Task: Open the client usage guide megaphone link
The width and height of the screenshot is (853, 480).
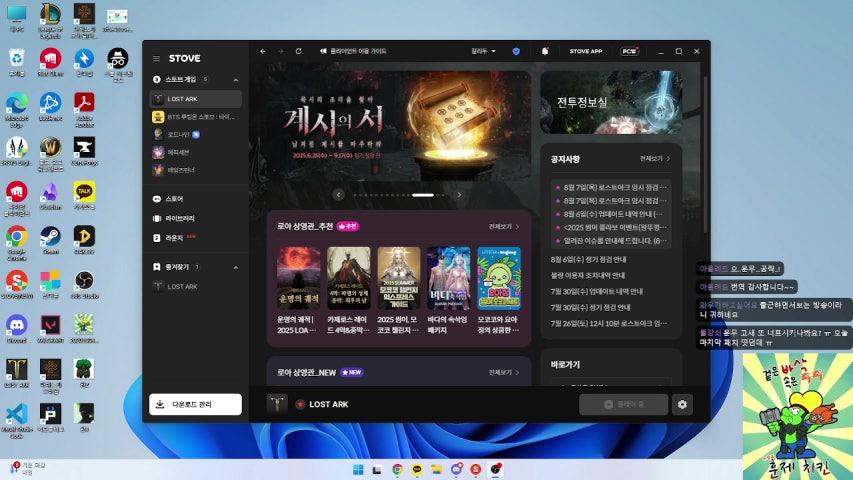Action: (353, 51)
